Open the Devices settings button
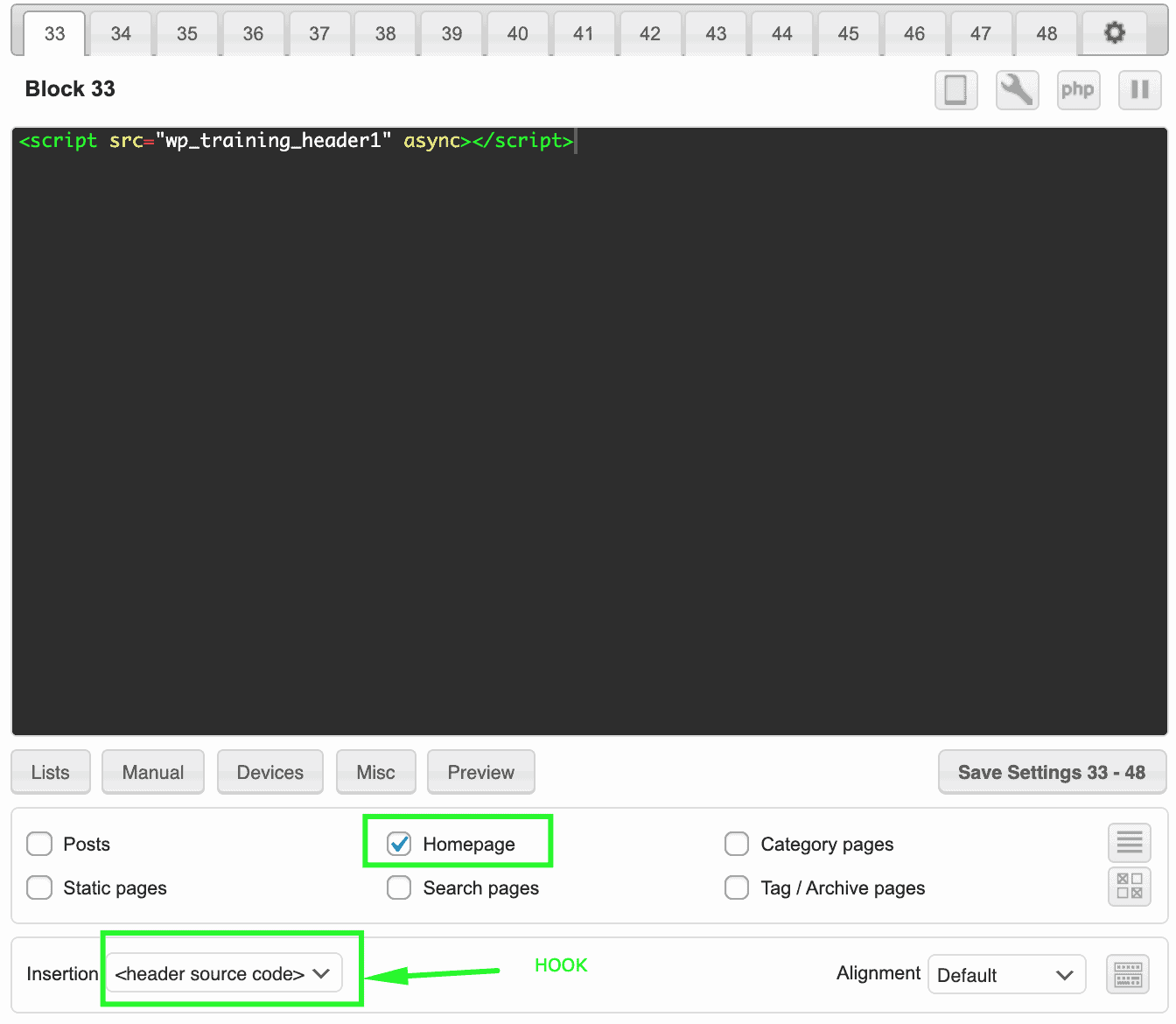Viewport: 1176px width, 1024px height. (x=270, y=772)
